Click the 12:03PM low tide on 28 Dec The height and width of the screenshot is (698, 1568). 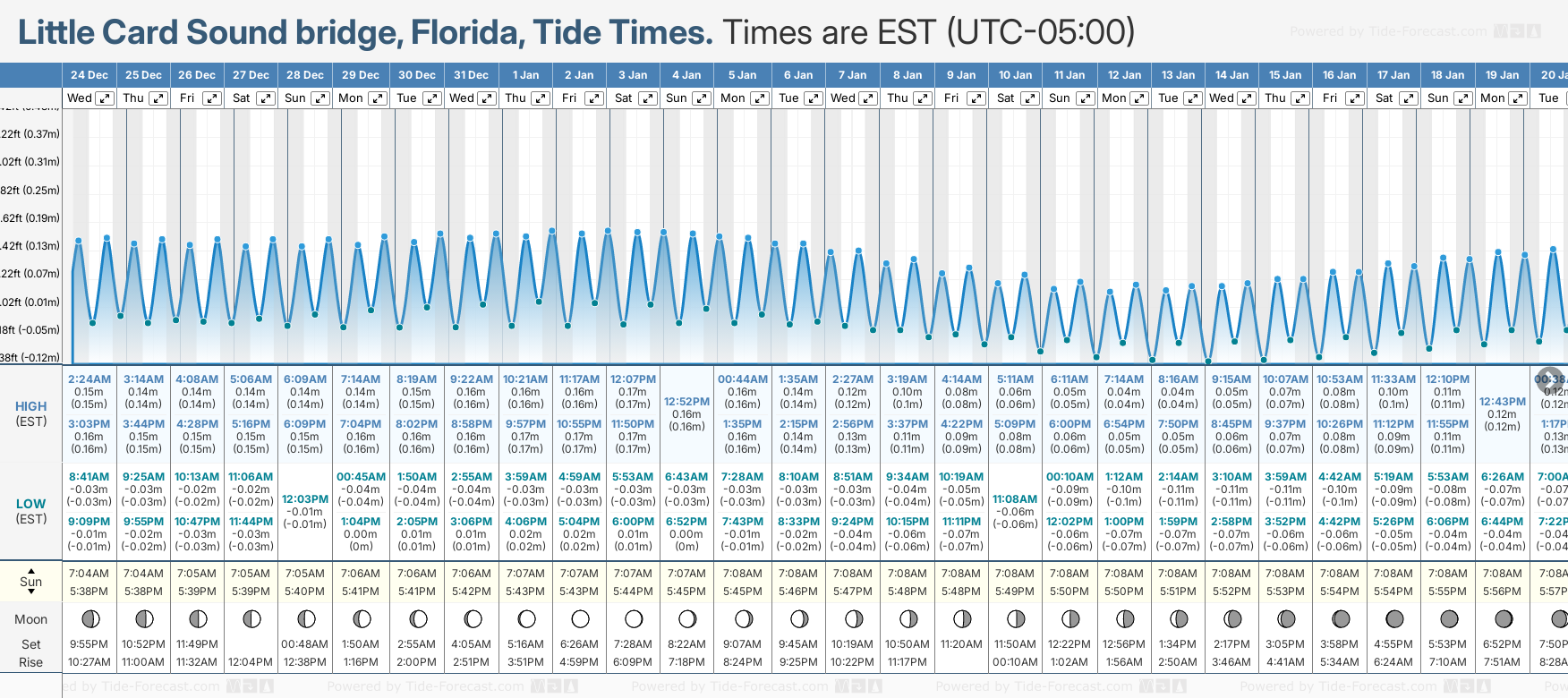[x=305, y=499]
